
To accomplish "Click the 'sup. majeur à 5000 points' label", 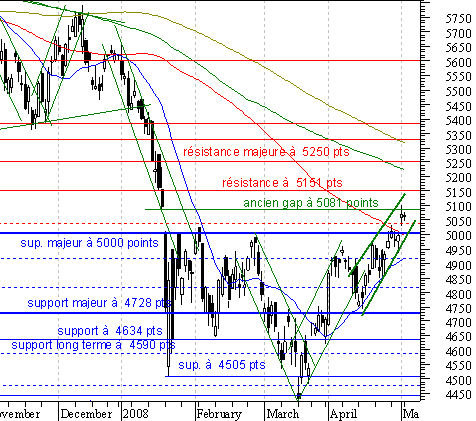I will pyautogui.click(x=89, y=243).
